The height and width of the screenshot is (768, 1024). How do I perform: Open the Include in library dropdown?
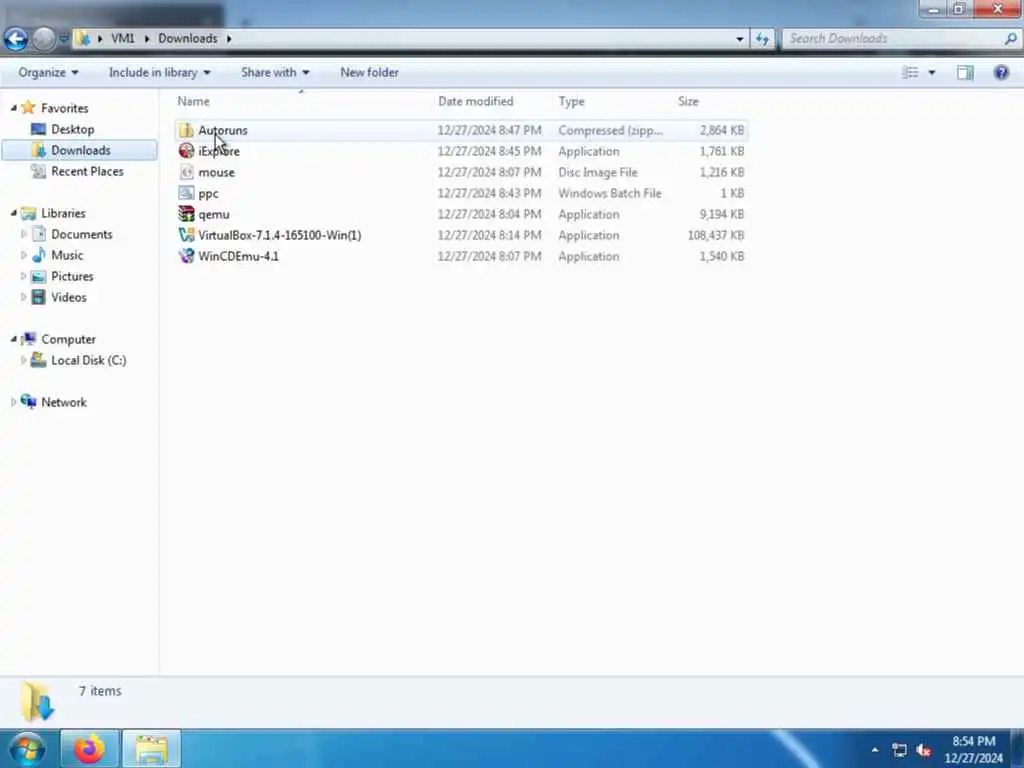click(159, 72)
